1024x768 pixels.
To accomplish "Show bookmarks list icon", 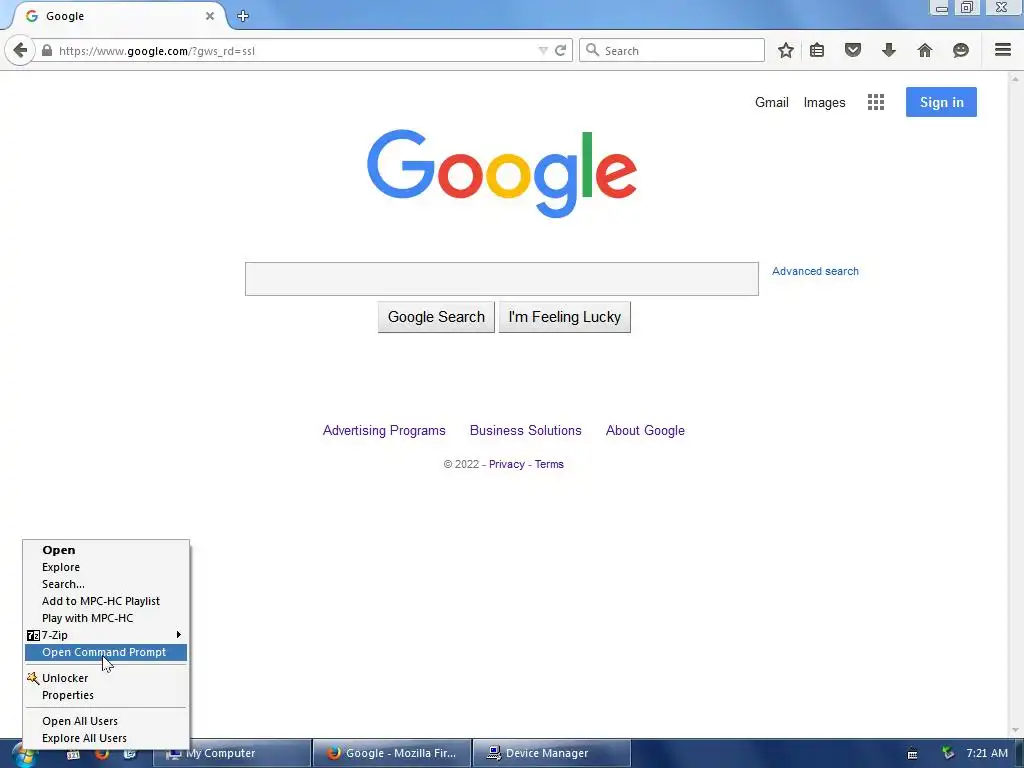I will [817, 50].
